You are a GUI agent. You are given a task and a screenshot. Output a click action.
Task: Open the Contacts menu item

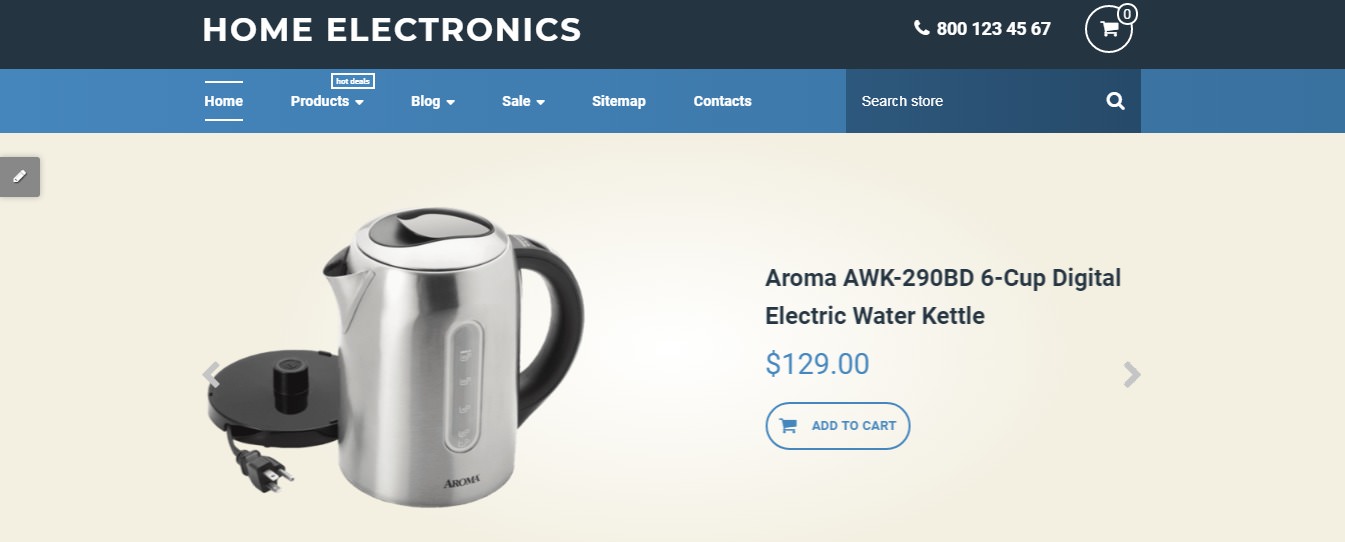[723, 101]
